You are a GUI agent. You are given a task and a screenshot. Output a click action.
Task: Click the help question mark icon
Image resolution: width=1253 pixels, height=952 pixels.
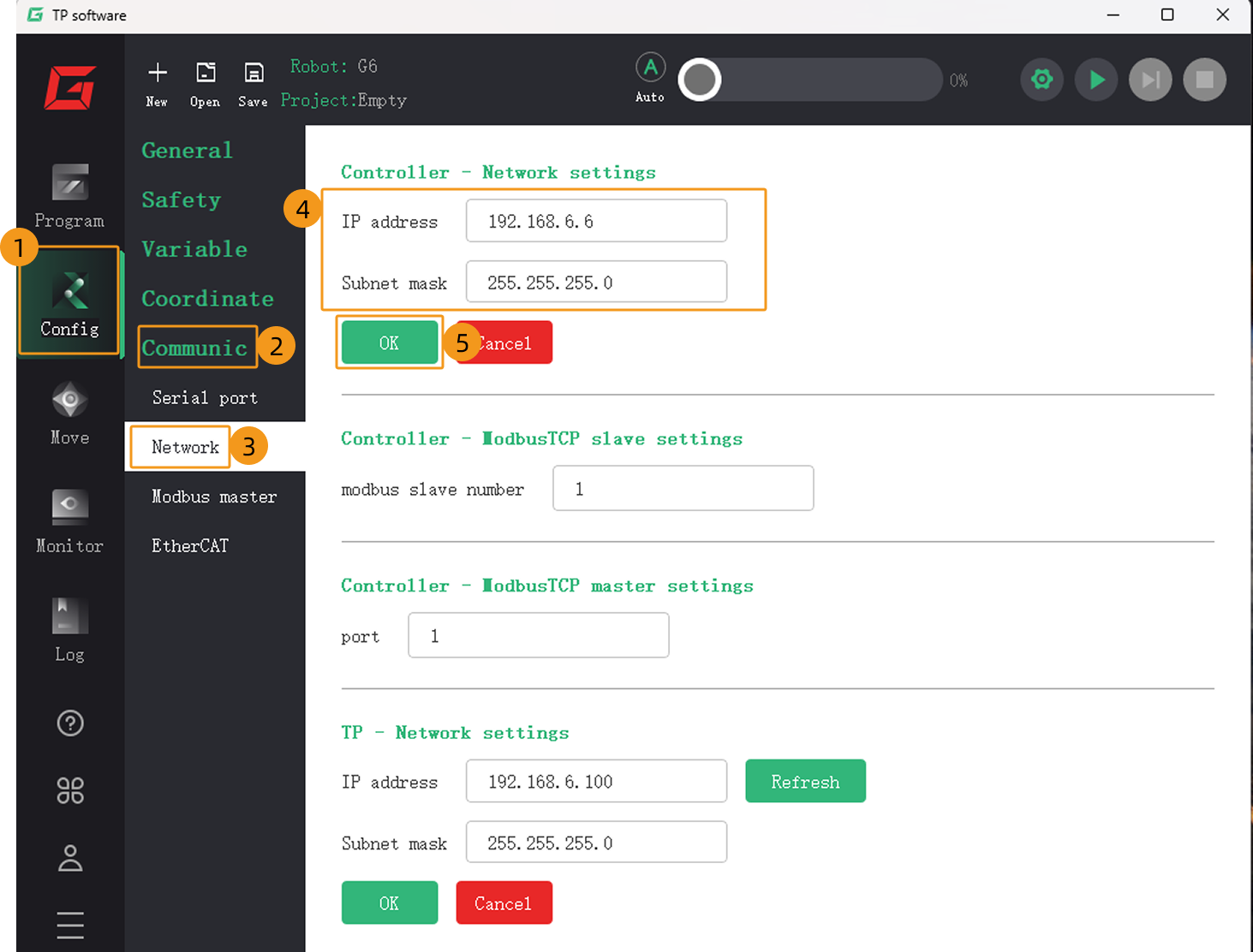(x=70, y=723)
